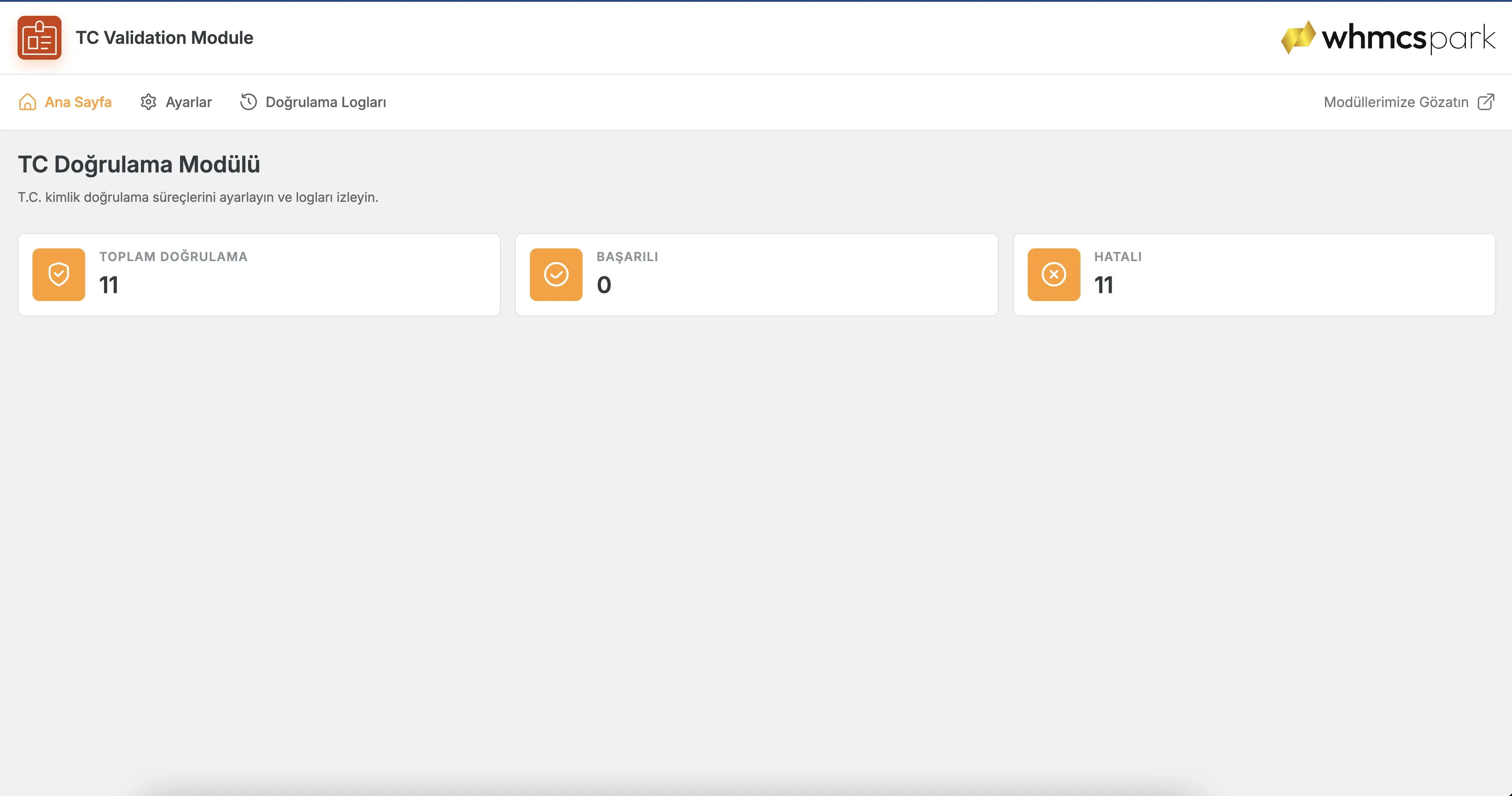Go to the Ayarlar tab
This screenshot has width=1512, height=796.
[176, 102]
